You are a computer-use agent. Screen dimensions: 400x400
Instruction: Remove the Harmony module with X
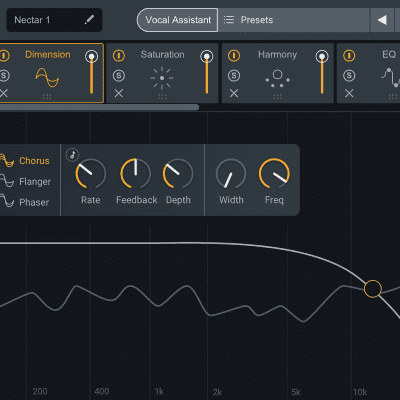click(234, 93)
